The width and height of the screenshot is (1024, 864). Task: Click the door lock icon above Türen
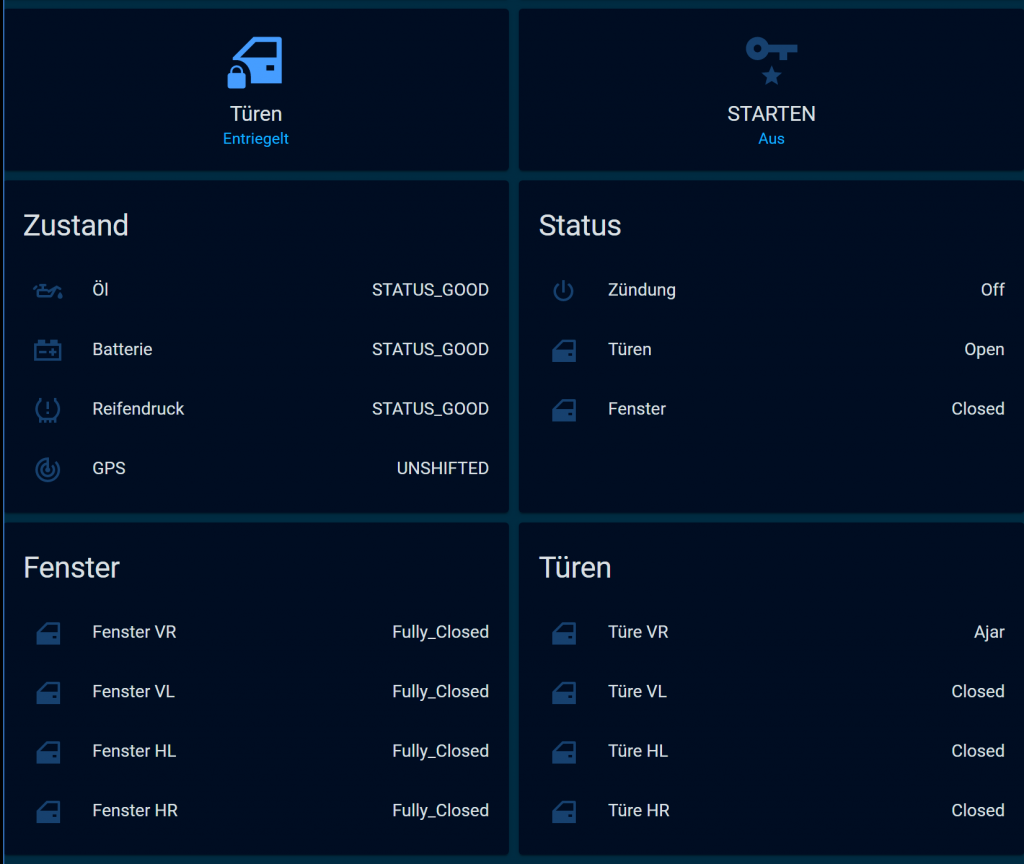click(255, 63)
